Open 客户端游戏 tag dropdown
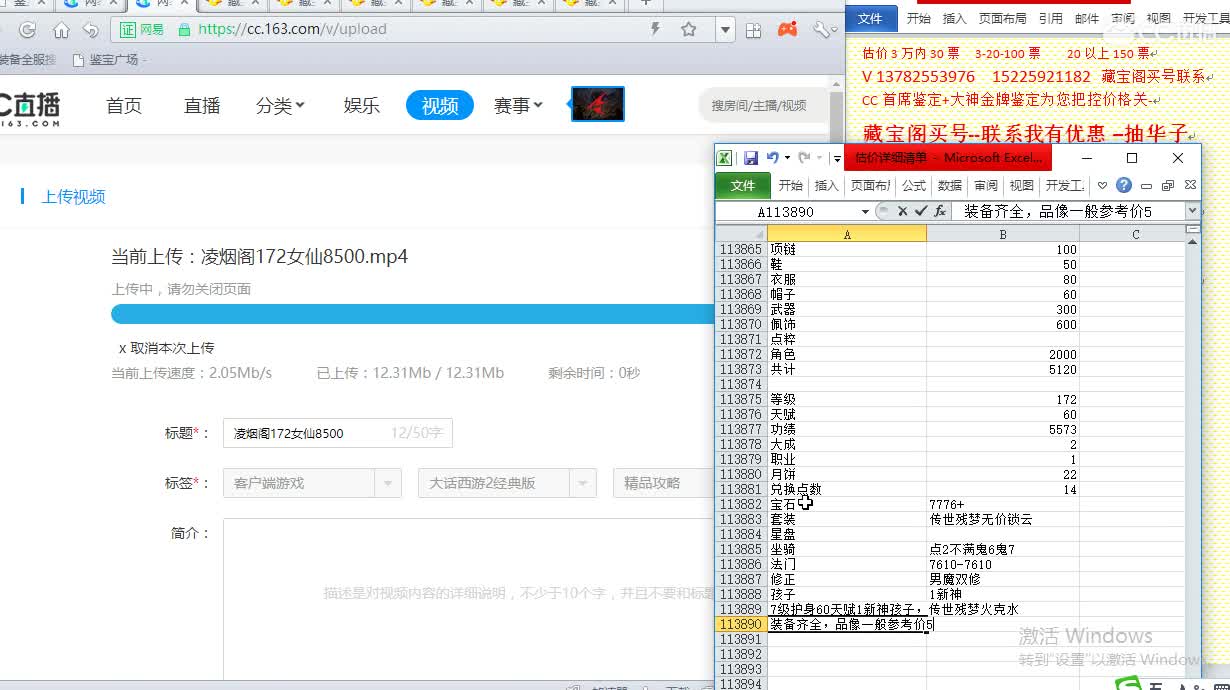The height and width of the screenshot is (690, 1230). click(x=312, y=483)
